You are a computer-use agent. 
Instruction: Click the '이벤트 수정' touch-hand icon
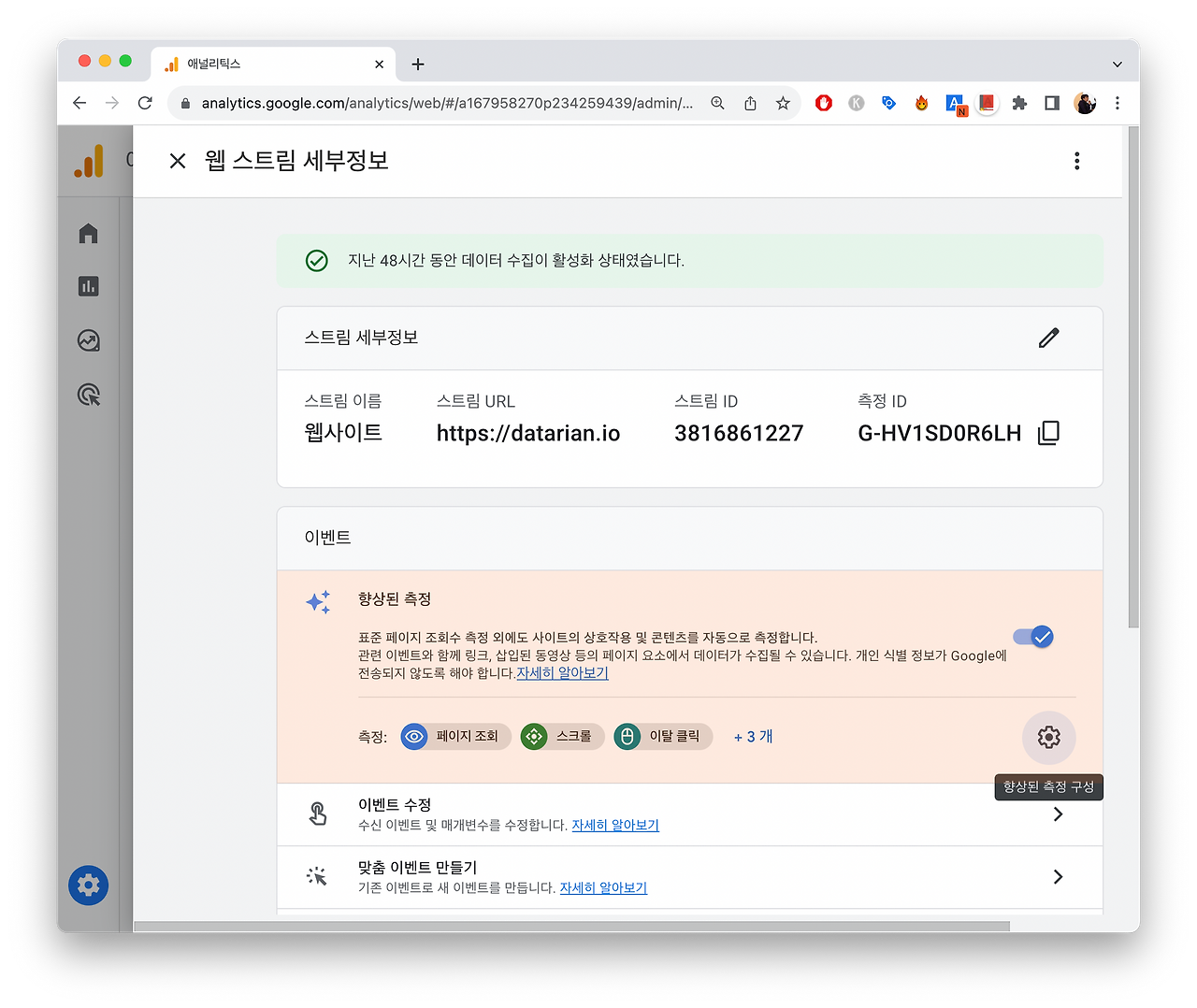tap(318, 814)
